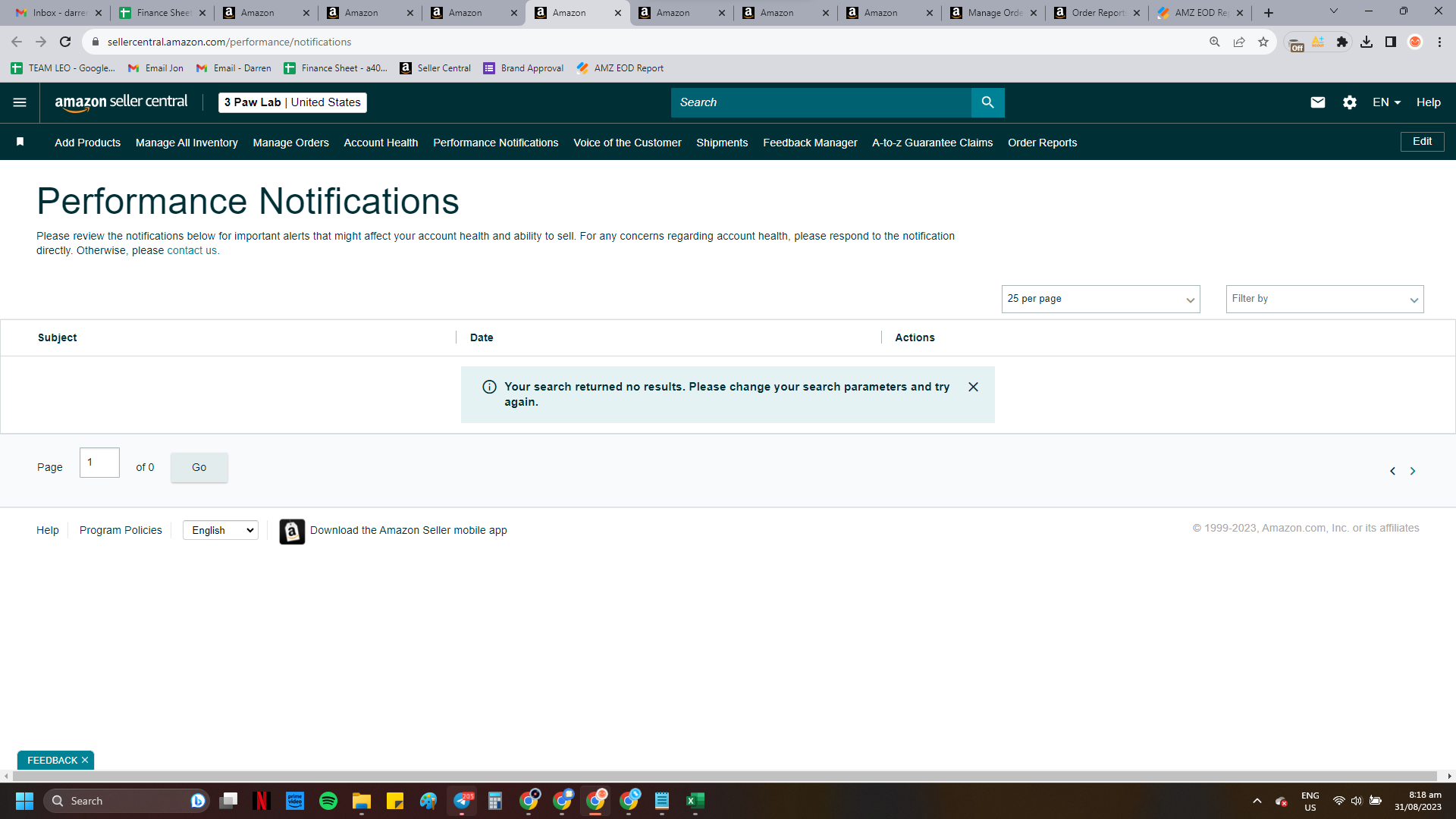This screenshot has height=819, width=1456.
Task: Expand the Filter by dropdown
Action: coord(1325,299)
